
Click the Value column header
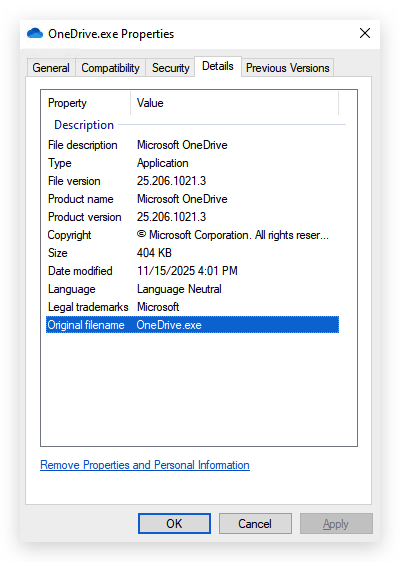[234, 103]
